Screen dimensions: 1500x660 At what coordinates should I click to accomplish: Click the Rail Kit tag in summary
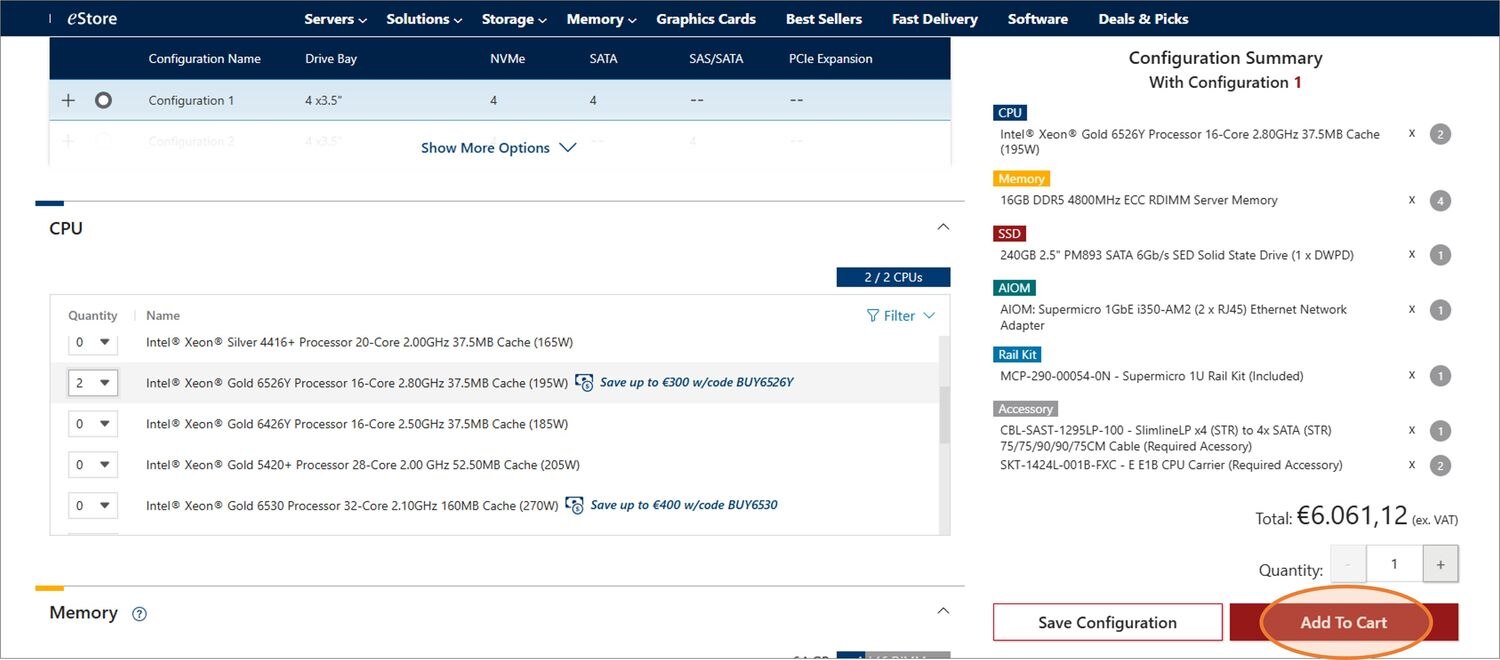(x=1017, y=355)
